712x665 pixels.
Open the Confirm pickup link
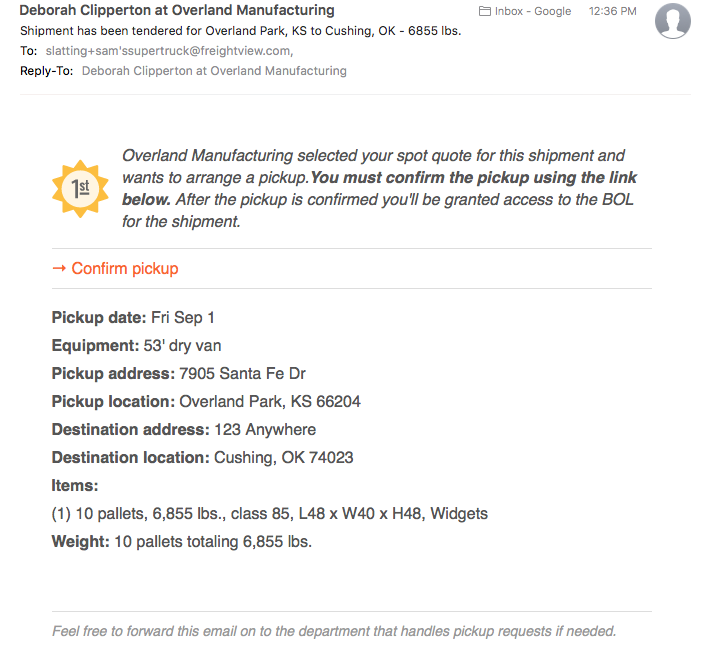pos(125,268)
